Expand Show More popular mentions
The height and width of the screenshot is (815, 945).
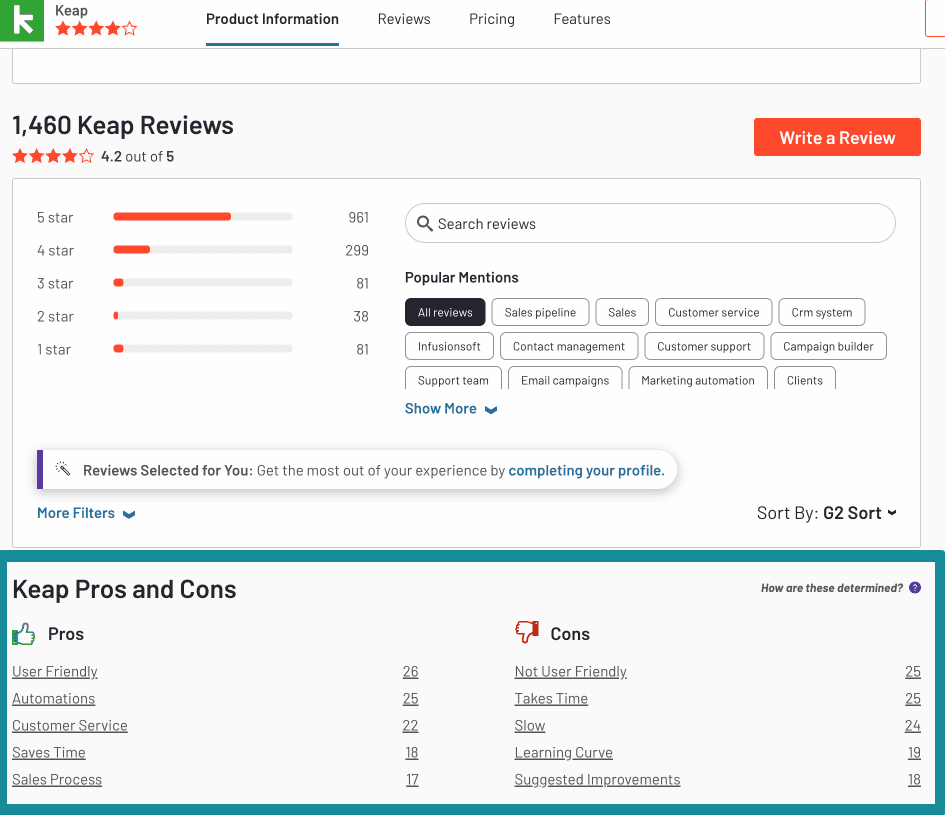coord(451,409)
